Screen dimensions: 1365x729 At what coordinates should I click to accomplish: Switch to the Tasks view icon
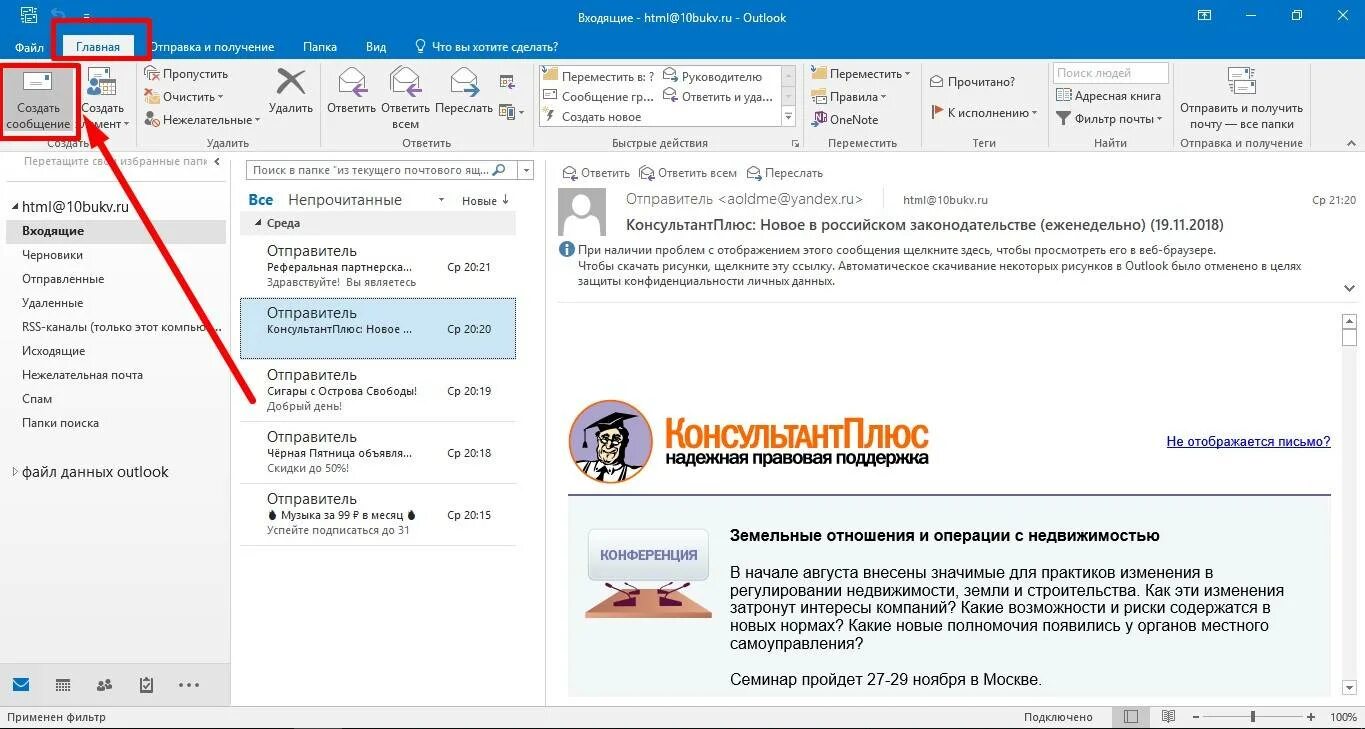(x=146, y=685)
